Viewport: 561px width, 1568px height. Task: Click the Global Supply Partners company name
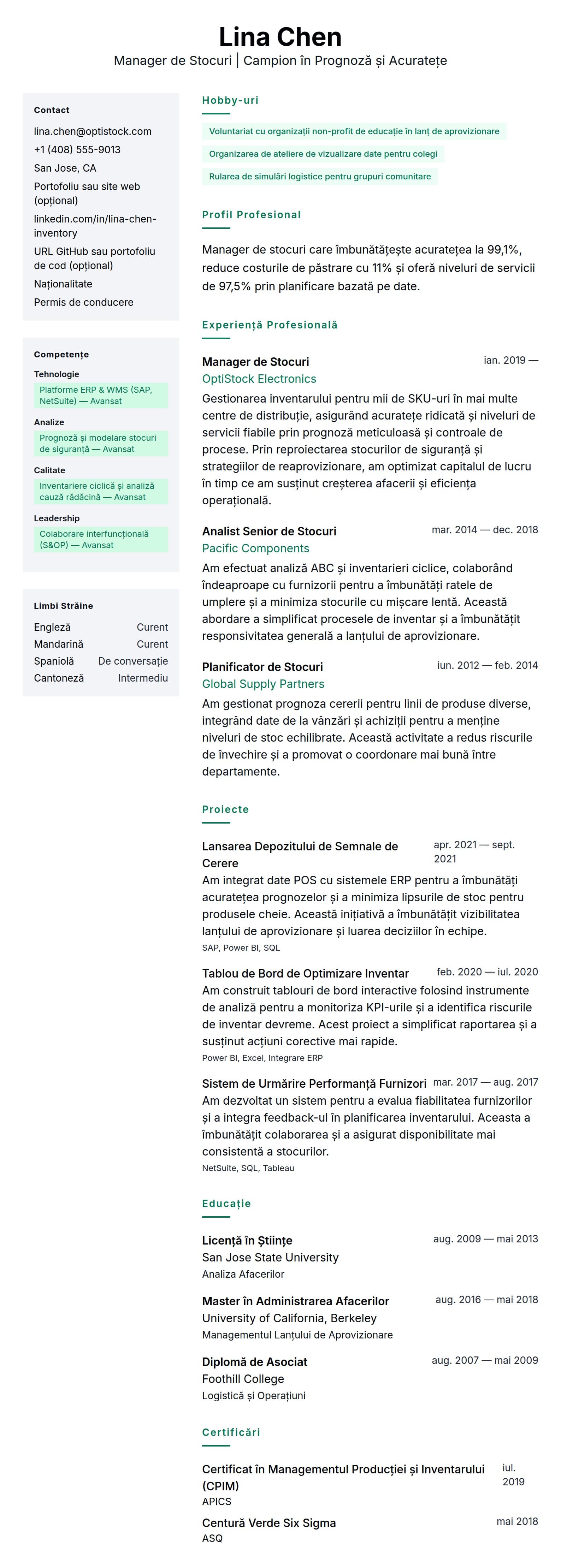click(263, 684)
